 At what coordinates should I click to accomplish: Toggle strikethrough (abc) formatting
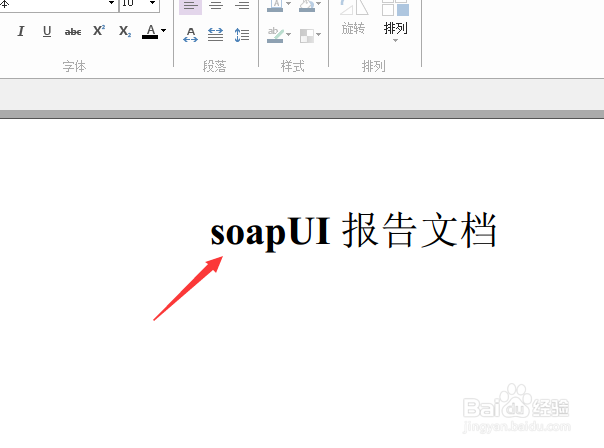(73, 32)
